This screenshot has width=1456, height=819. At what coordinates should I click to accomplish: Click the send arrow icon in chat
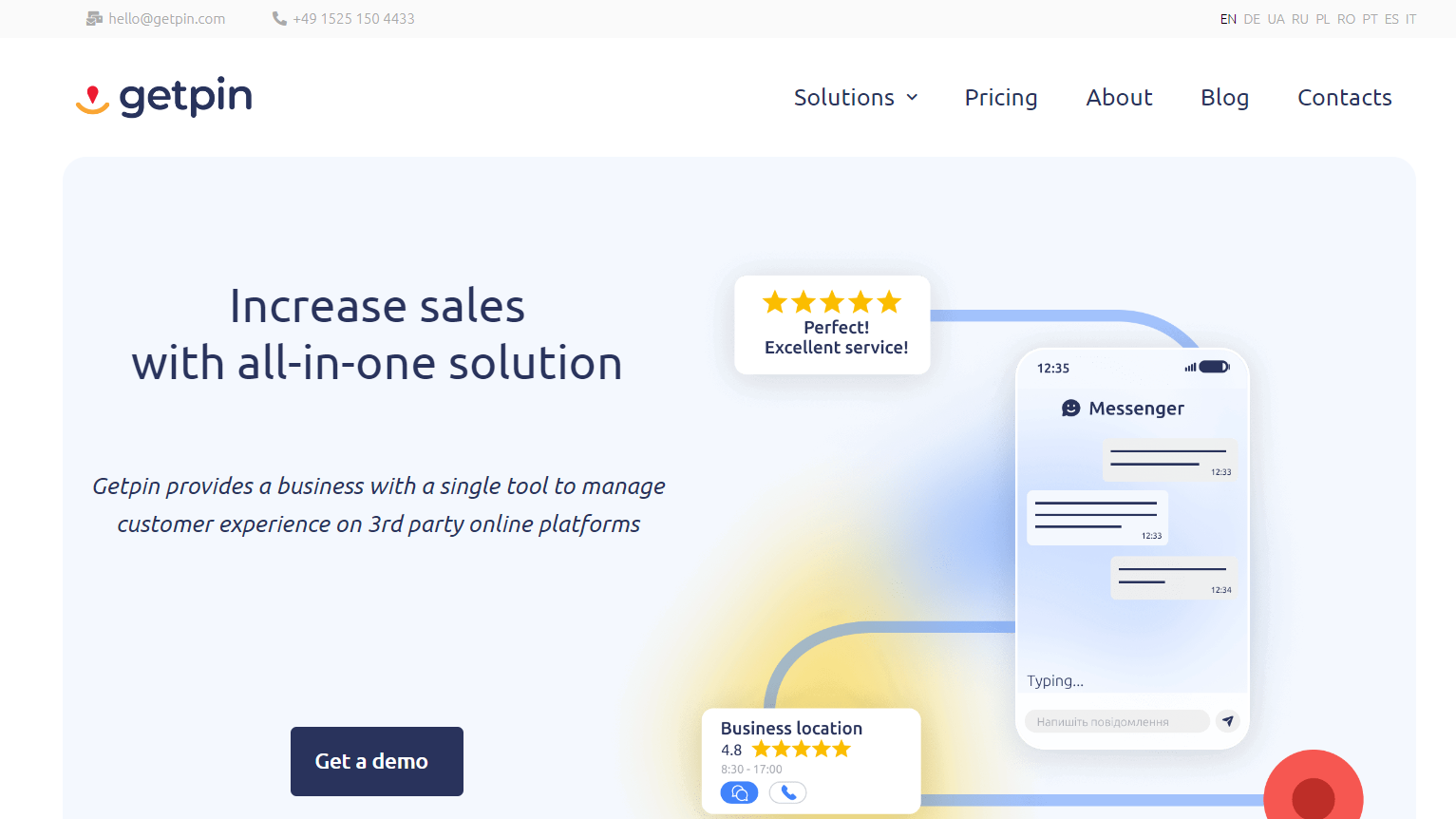pos(1228,721)
